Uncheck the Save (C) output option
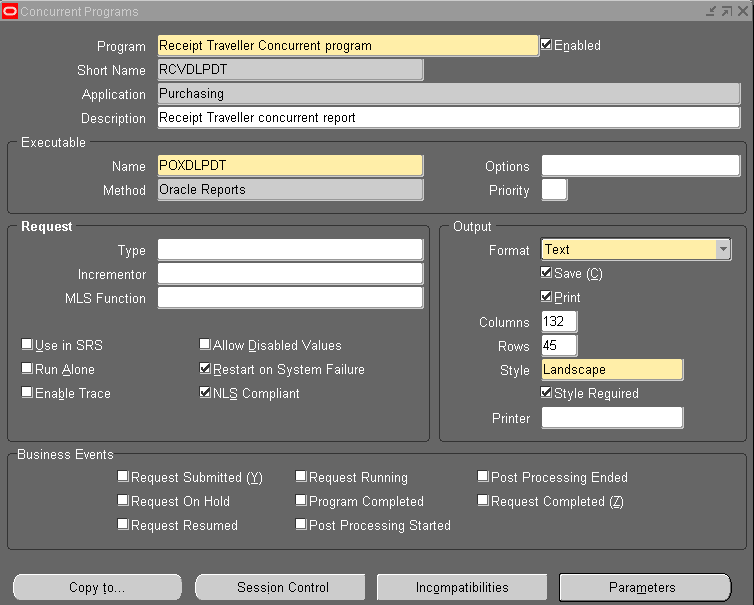 [546, 273]
